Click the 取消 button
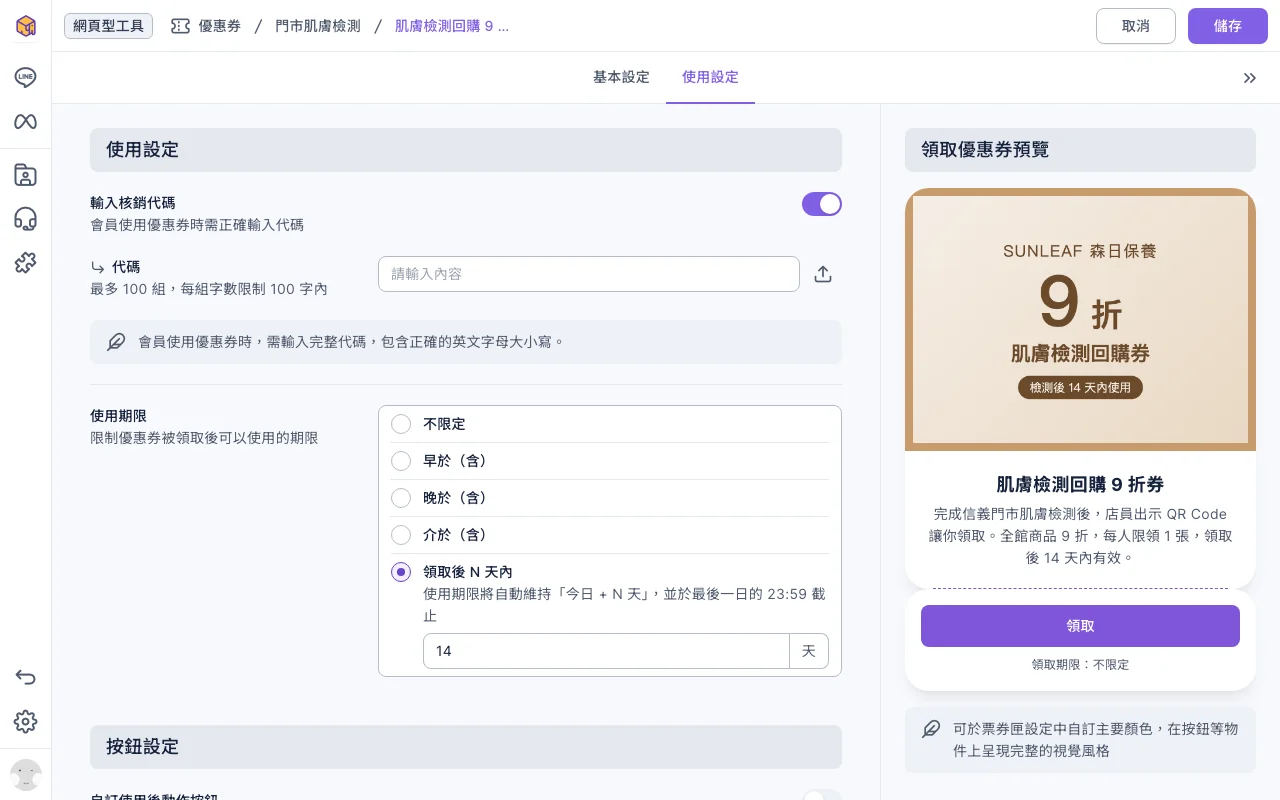 coord(1136,26)
